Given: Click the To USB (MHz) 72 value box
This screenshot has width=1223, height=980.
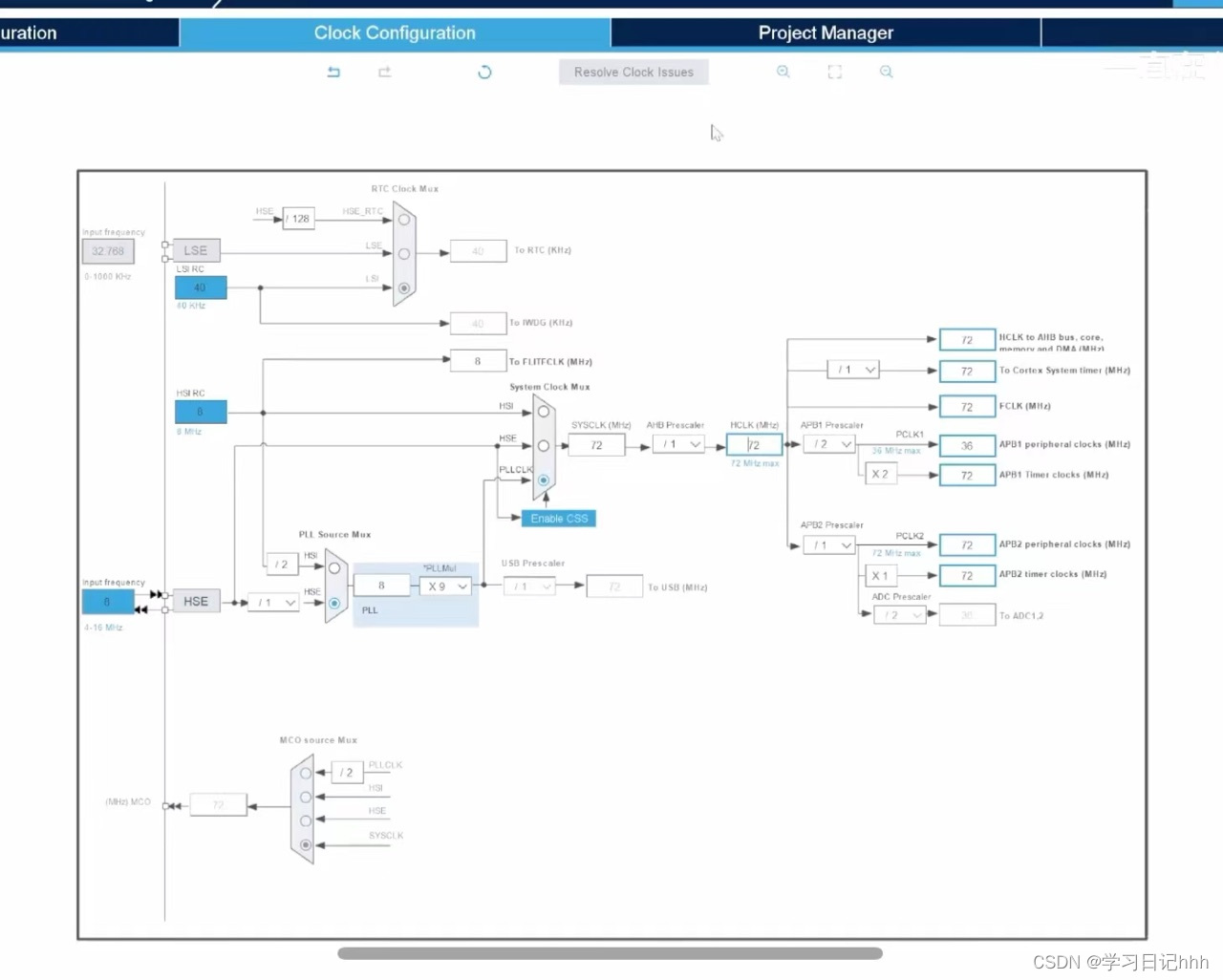Looking at the screenshot, I should [x=614, y=586].
